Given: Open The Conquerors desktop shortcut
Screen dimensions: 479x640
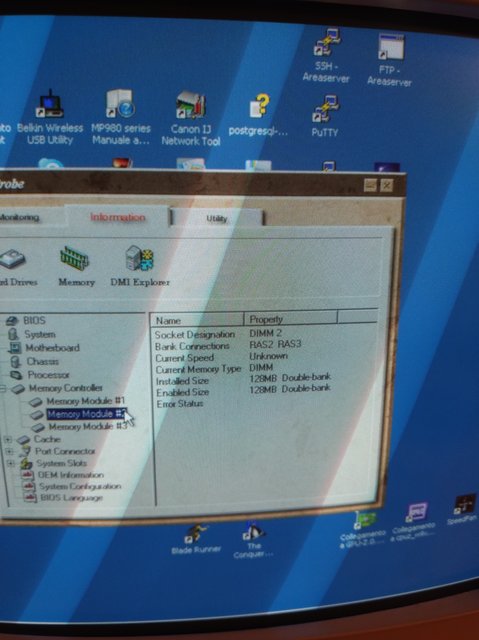Looking at the screenshot, I should coord(253,541).
